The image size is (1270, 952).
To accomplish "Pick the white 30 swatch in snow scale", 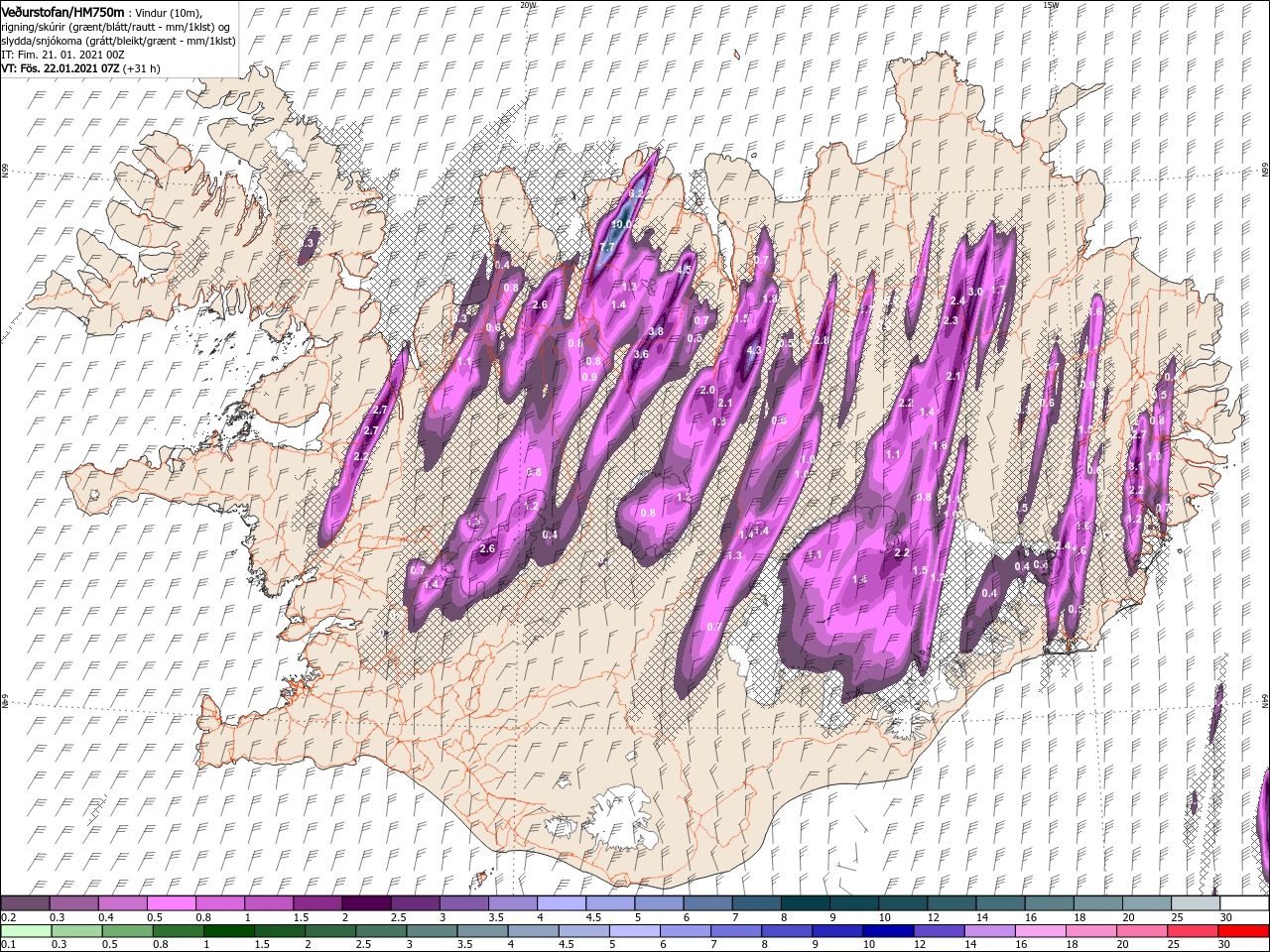I will click(1244, 902).
